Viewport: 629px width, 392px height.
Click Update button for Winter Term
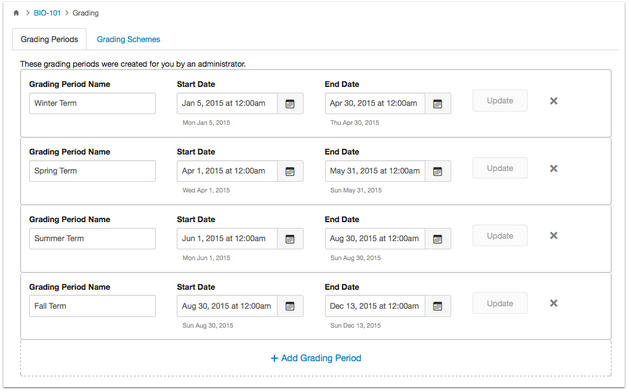click(500, 101)
